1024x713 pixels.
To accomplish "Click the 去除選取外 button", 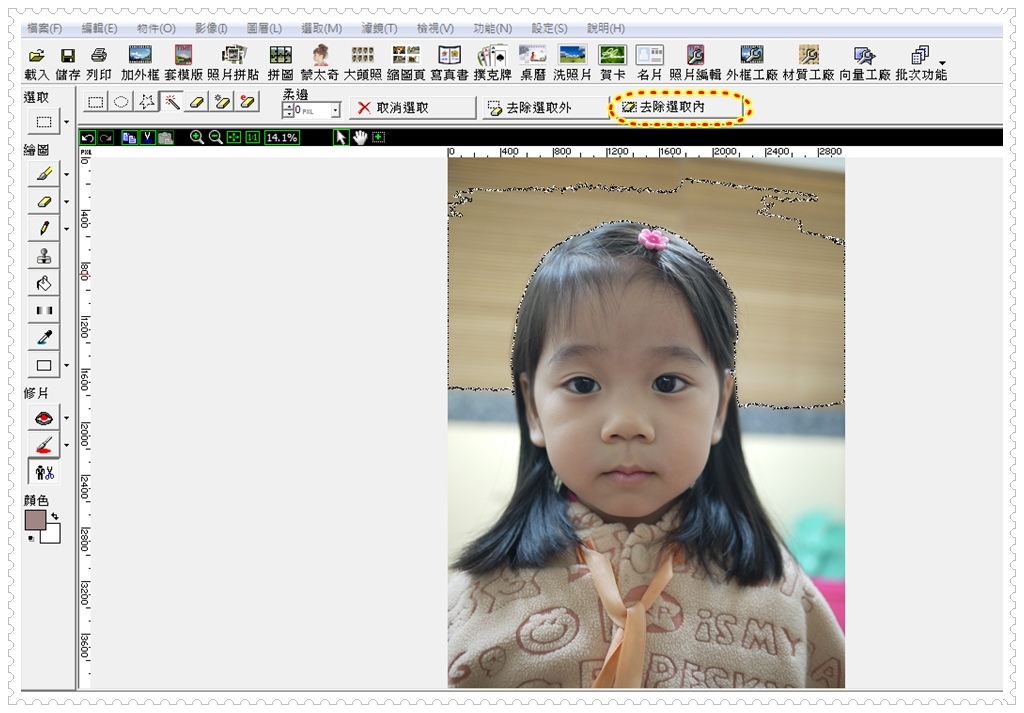I will pyautogui.click(x=545, y=108).
